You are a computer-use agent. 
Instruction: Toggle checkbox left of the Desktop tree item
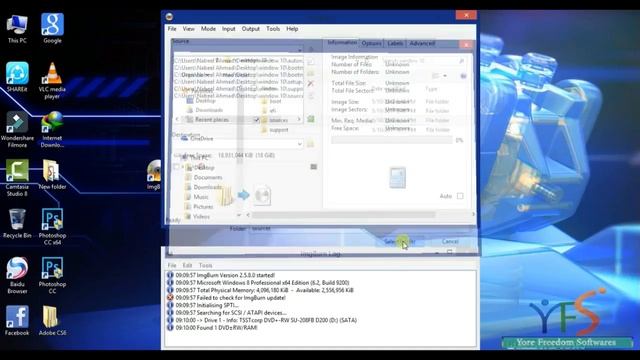[176, 167]
